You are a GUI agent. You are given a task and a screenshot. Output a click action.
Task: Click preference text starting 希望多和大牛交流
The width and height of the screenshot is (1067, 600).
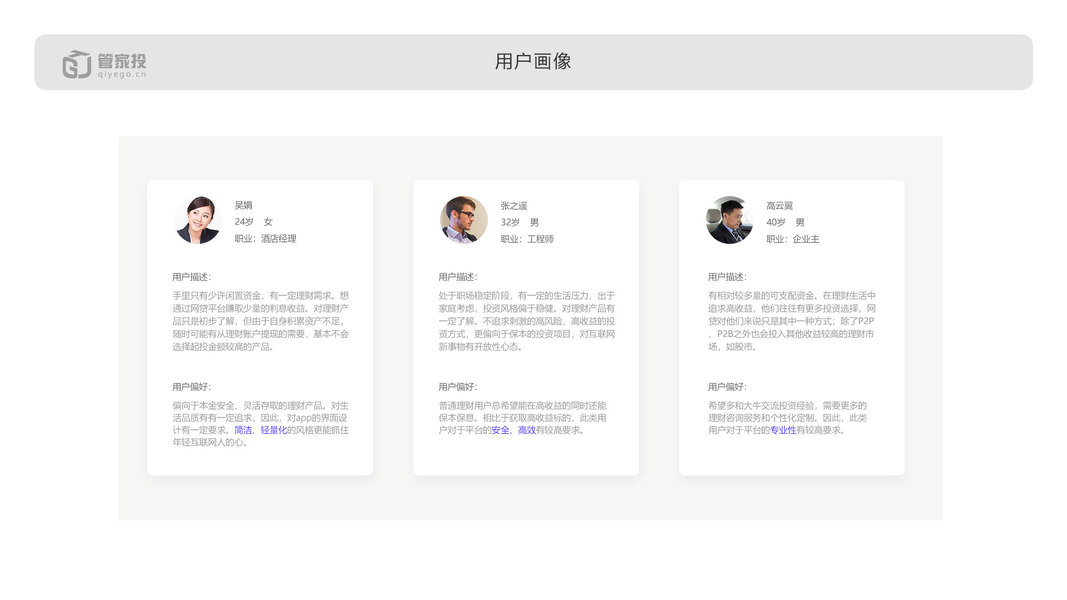(787, 418)
